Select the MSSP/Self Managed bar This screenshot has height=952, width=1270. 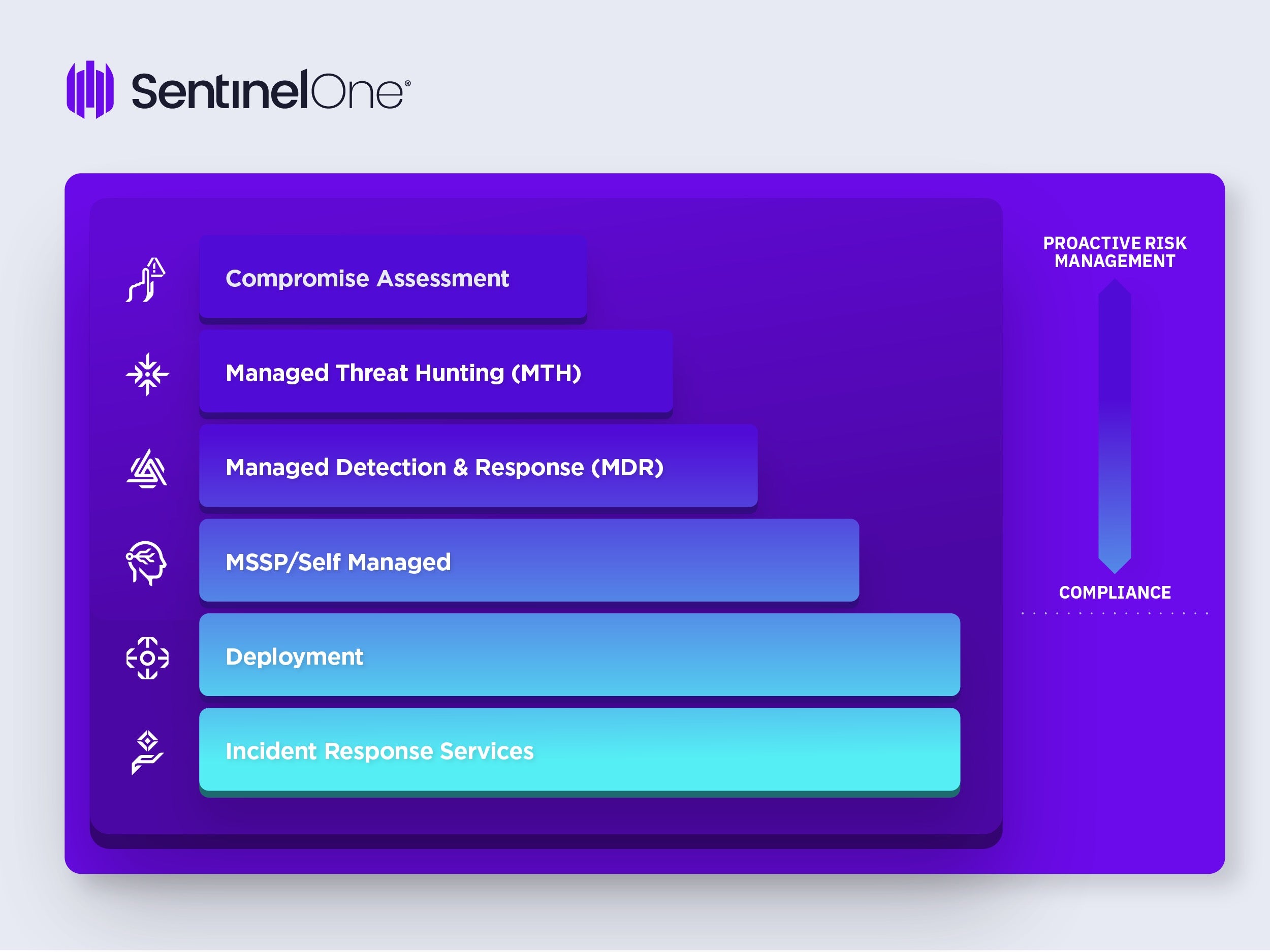pos(529,561)
